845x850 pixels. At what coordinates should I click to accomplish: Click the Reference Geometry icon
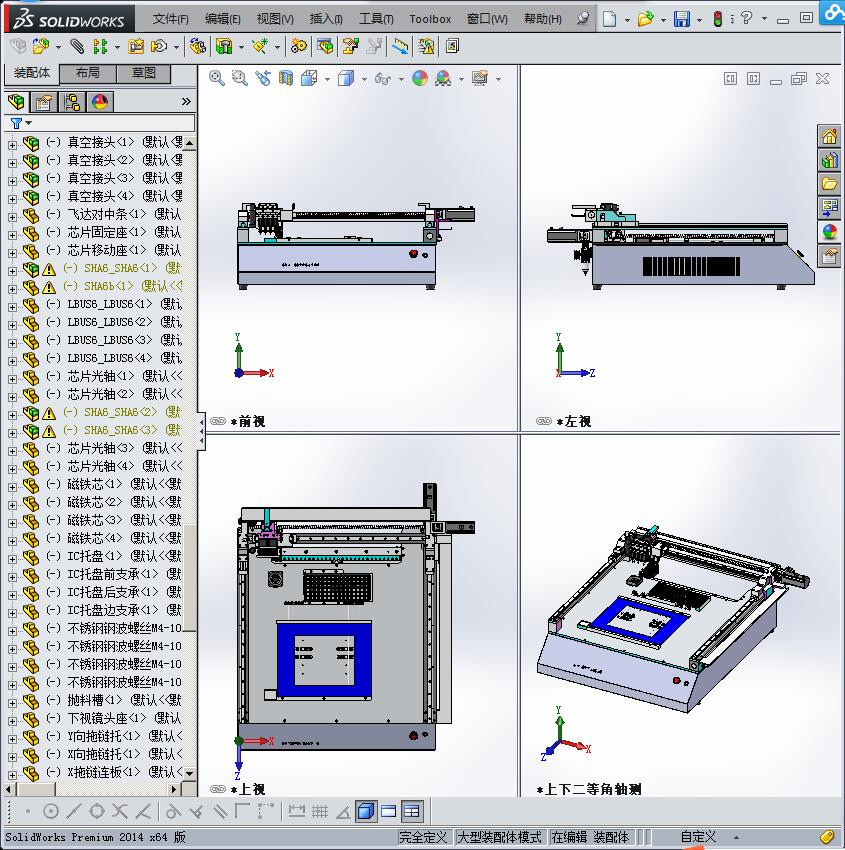[260, 47]
